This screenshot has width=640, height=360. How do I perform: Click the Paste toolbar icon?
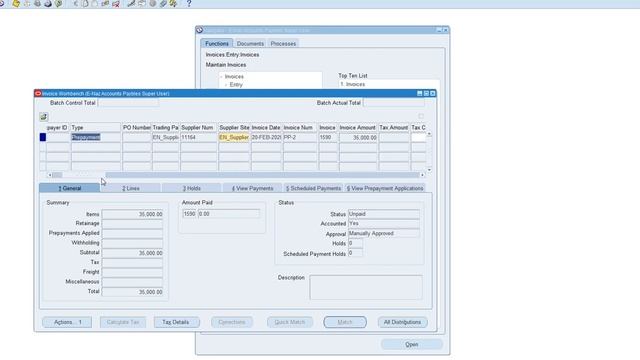click(x=95, y=4)
